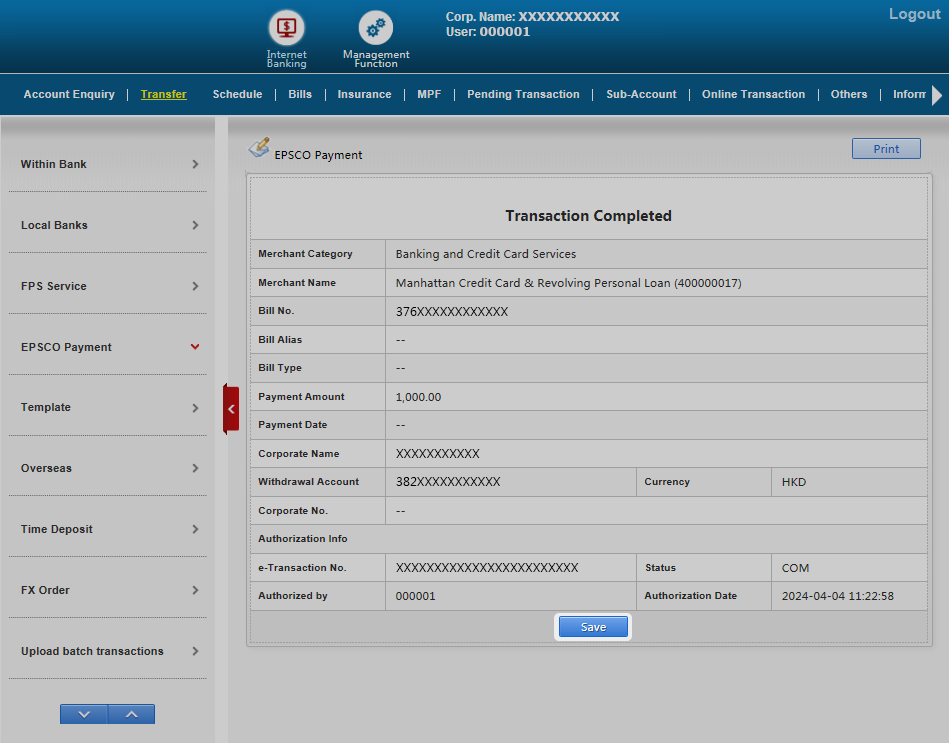
Task: Select the FX Order sidebar item
Action: [108, 590]
